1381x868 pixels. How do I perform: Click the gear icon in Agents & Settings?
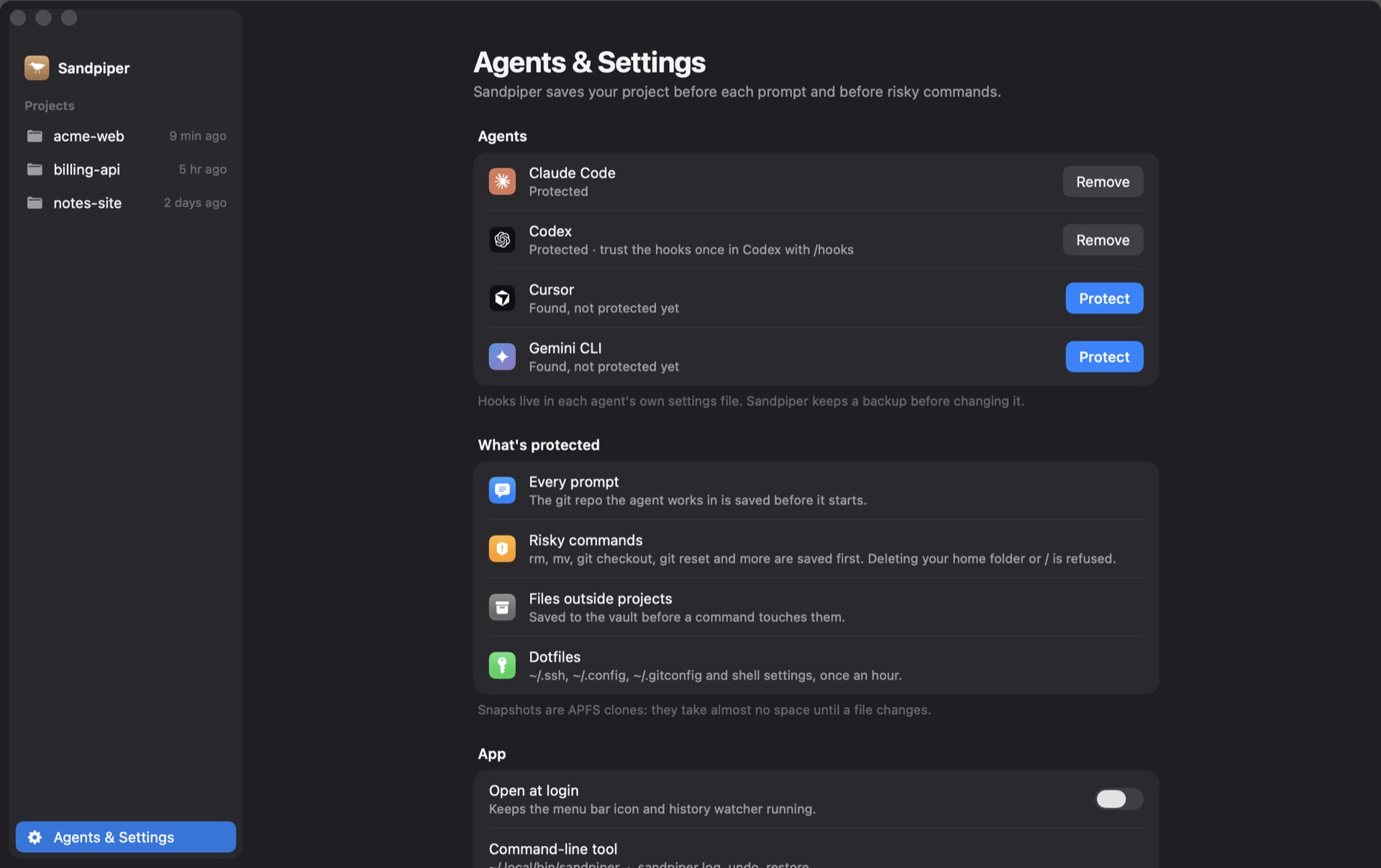tap(35, 837)
